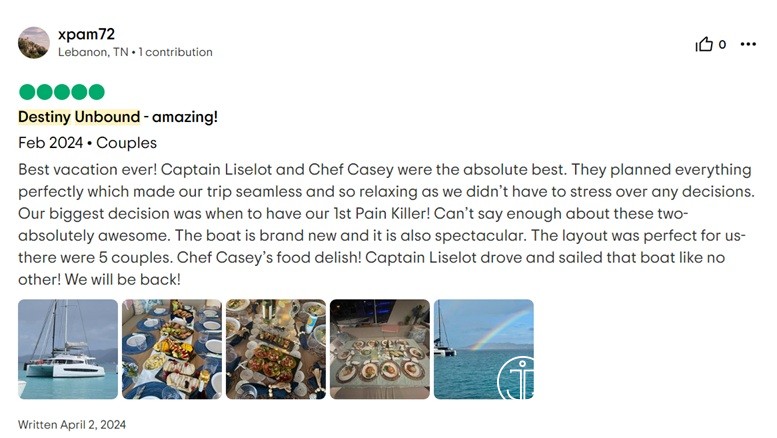Click highlighted Destiny Unbound title text
Image resolution: width=777 pixels, height=438 pixels.
click(79, 117)
